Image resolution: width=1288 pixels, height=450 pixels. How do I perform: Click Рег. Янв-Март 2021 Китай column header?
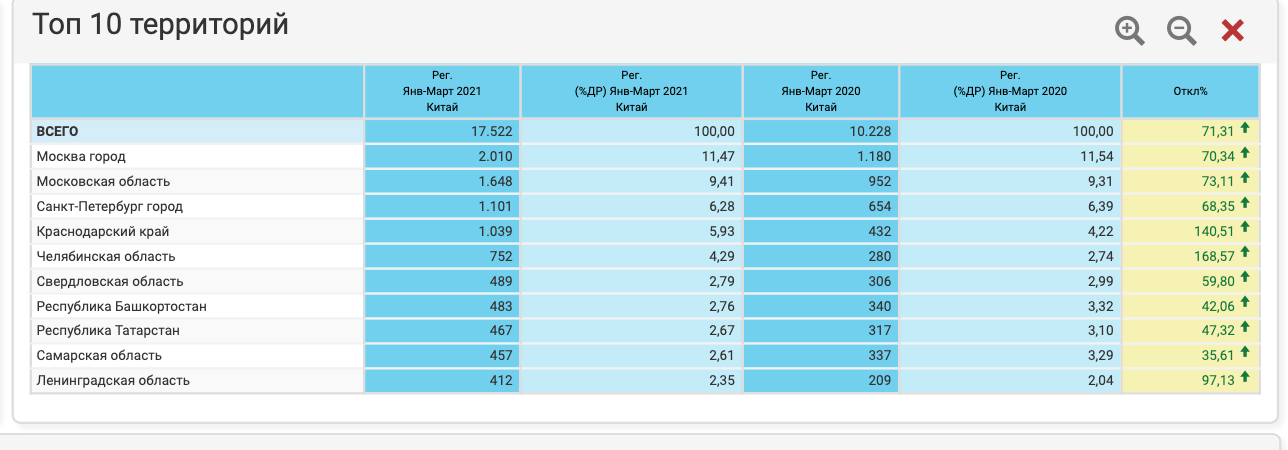coord(442,91)
